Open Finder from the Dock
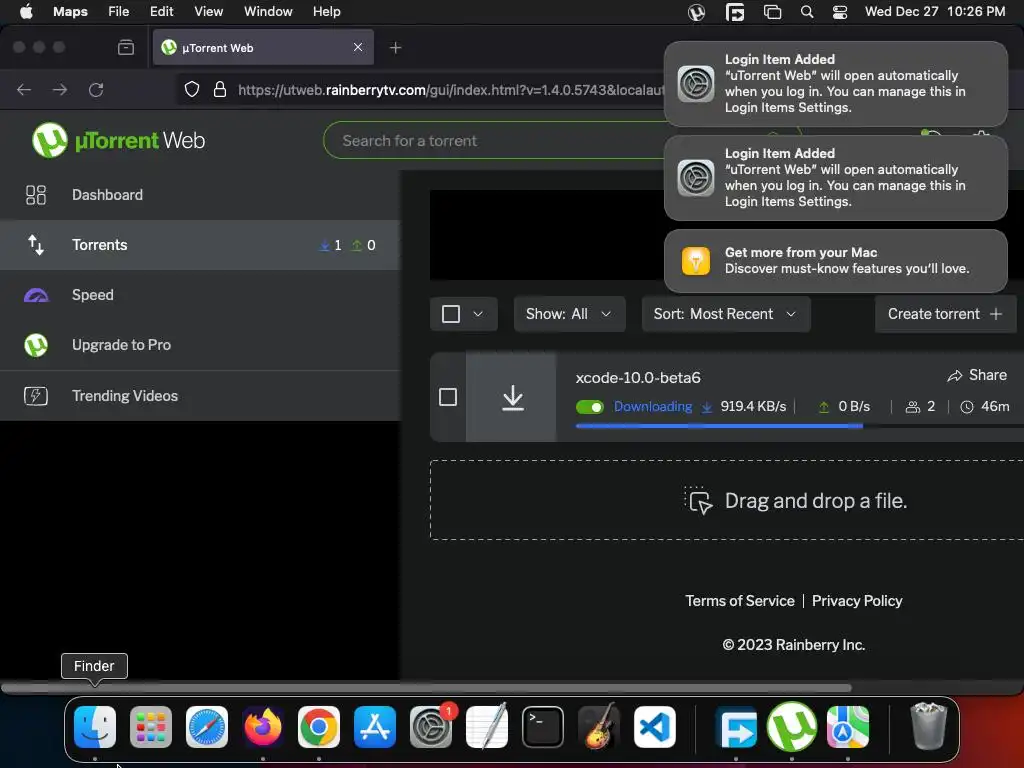 pyautogui.click(x=95, y=727)
